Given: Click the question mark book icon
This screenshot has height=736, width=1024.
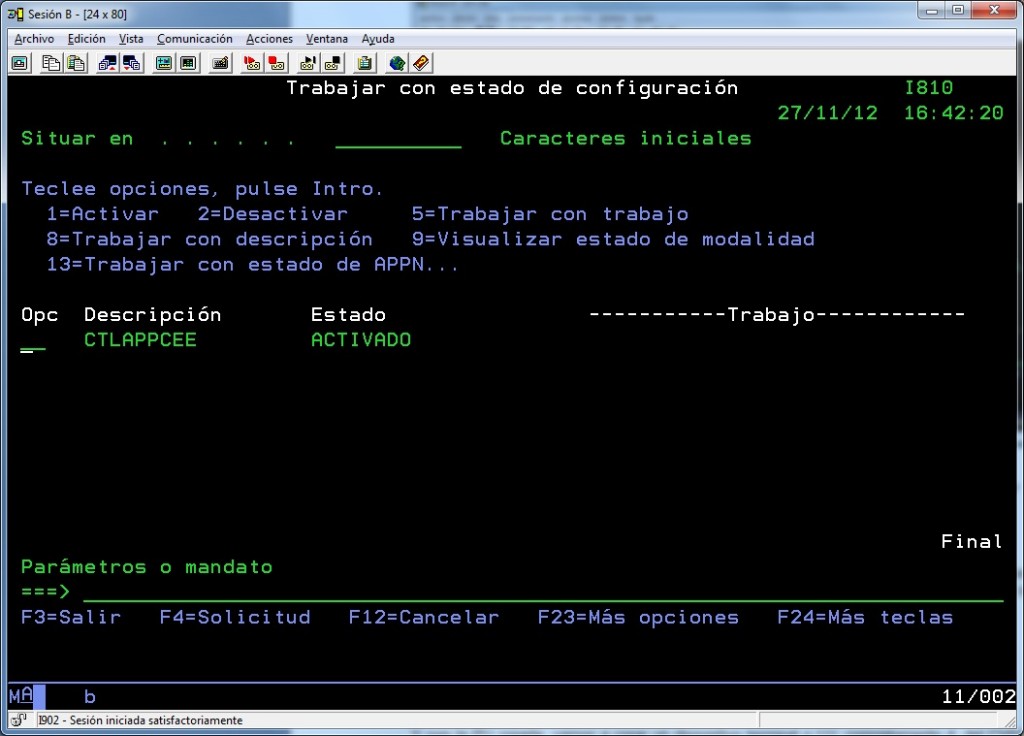Looking at the screenshot, I should point(421,63).
